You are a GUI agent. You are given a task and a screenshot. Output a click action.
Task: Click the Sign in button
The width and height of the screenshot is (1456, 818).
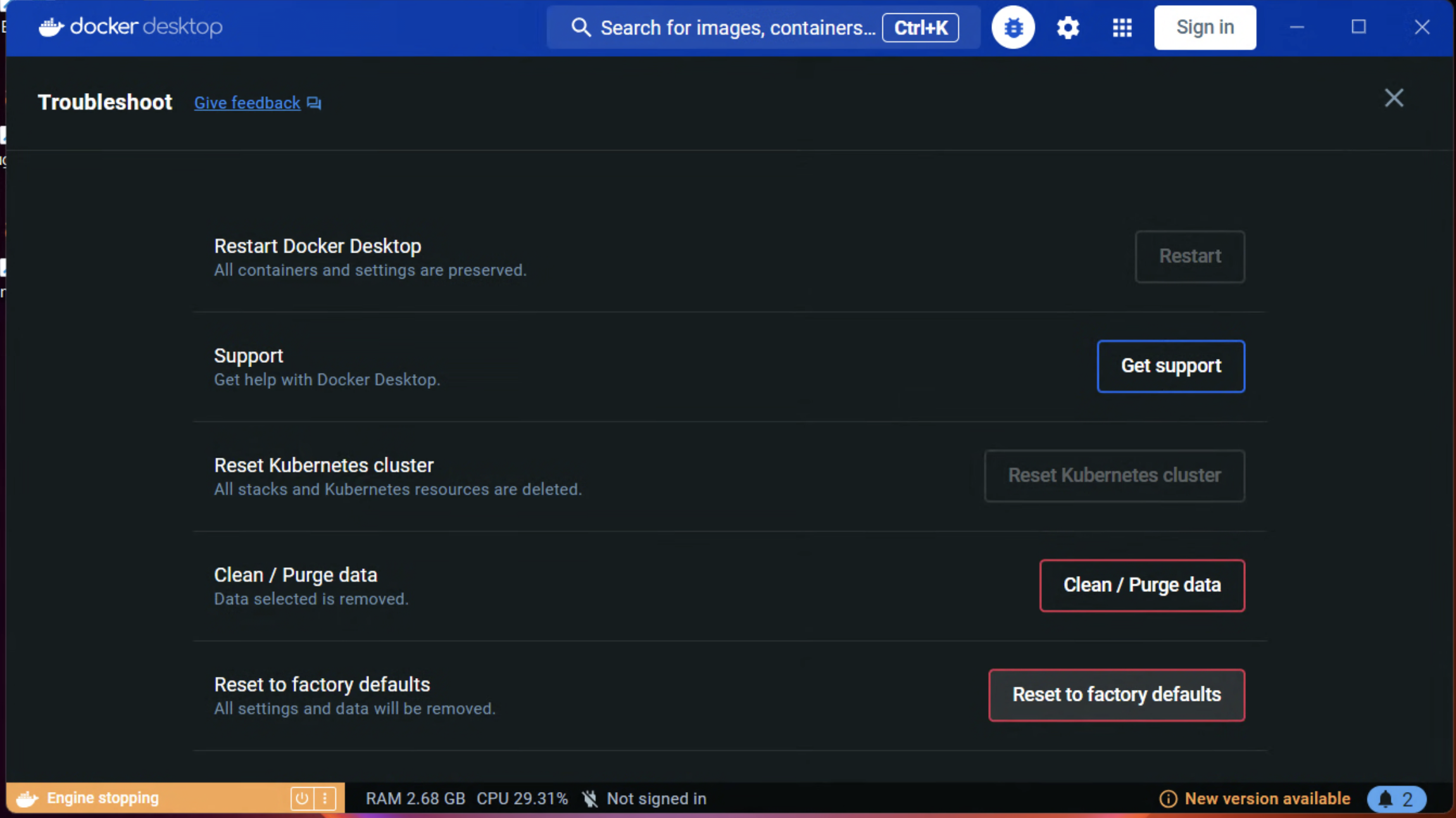point(1205,27)
